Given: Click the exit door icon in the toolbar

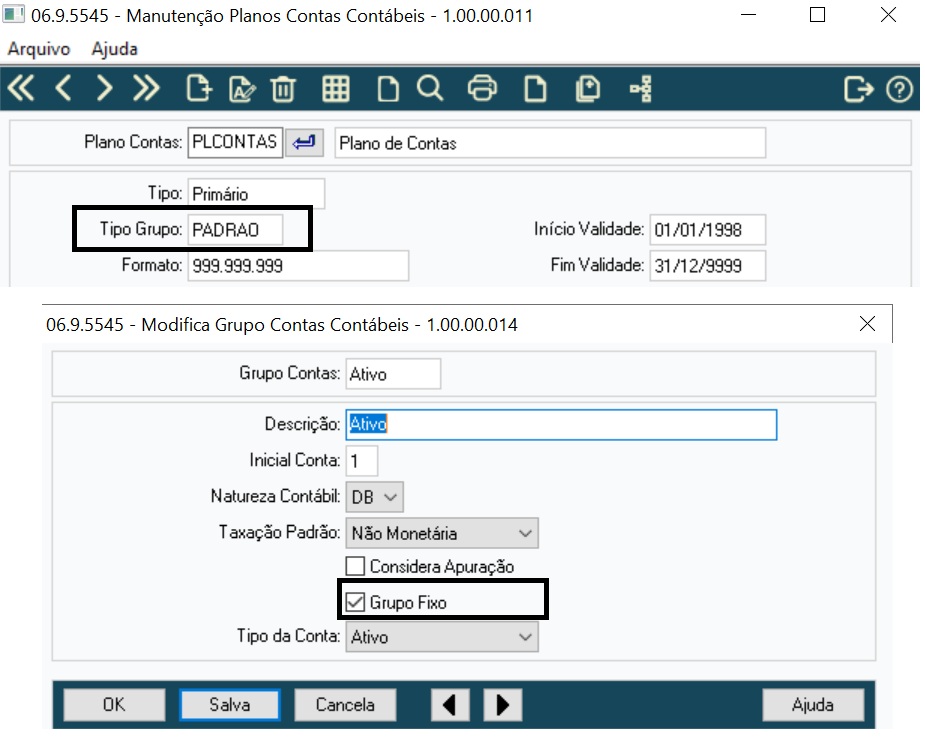Looking at the screenshot, I should (858, 90).
